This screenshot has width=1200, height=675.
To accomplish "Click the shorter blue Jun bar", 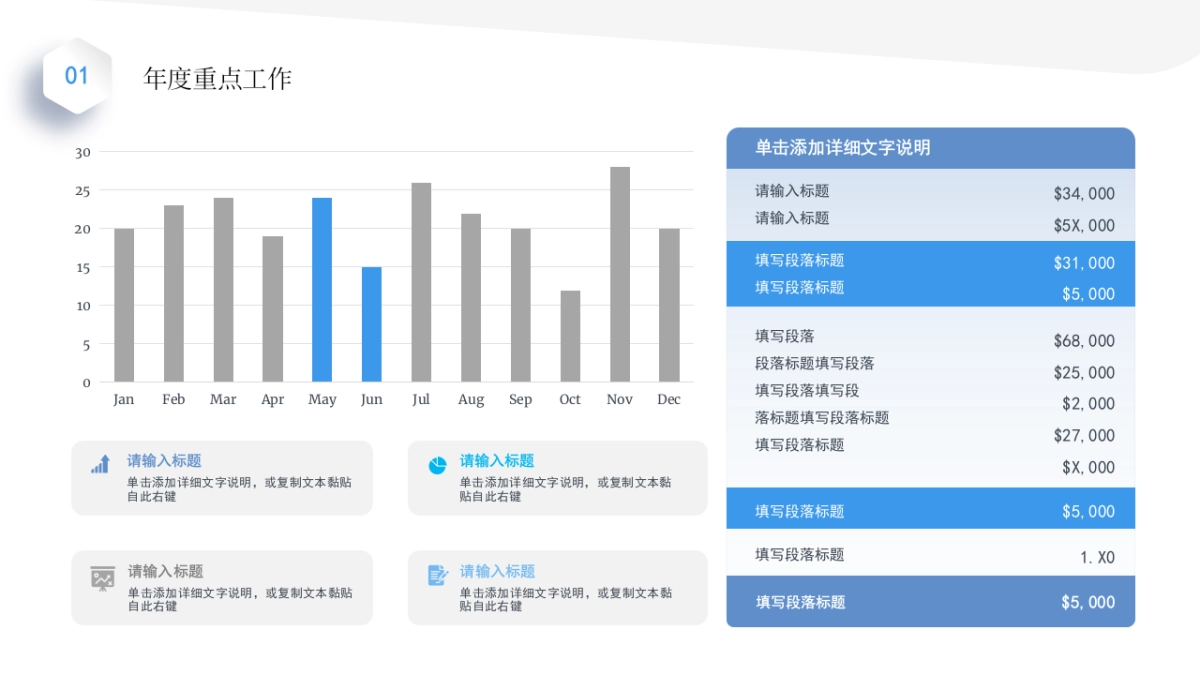I will click(x=371, y=325).
